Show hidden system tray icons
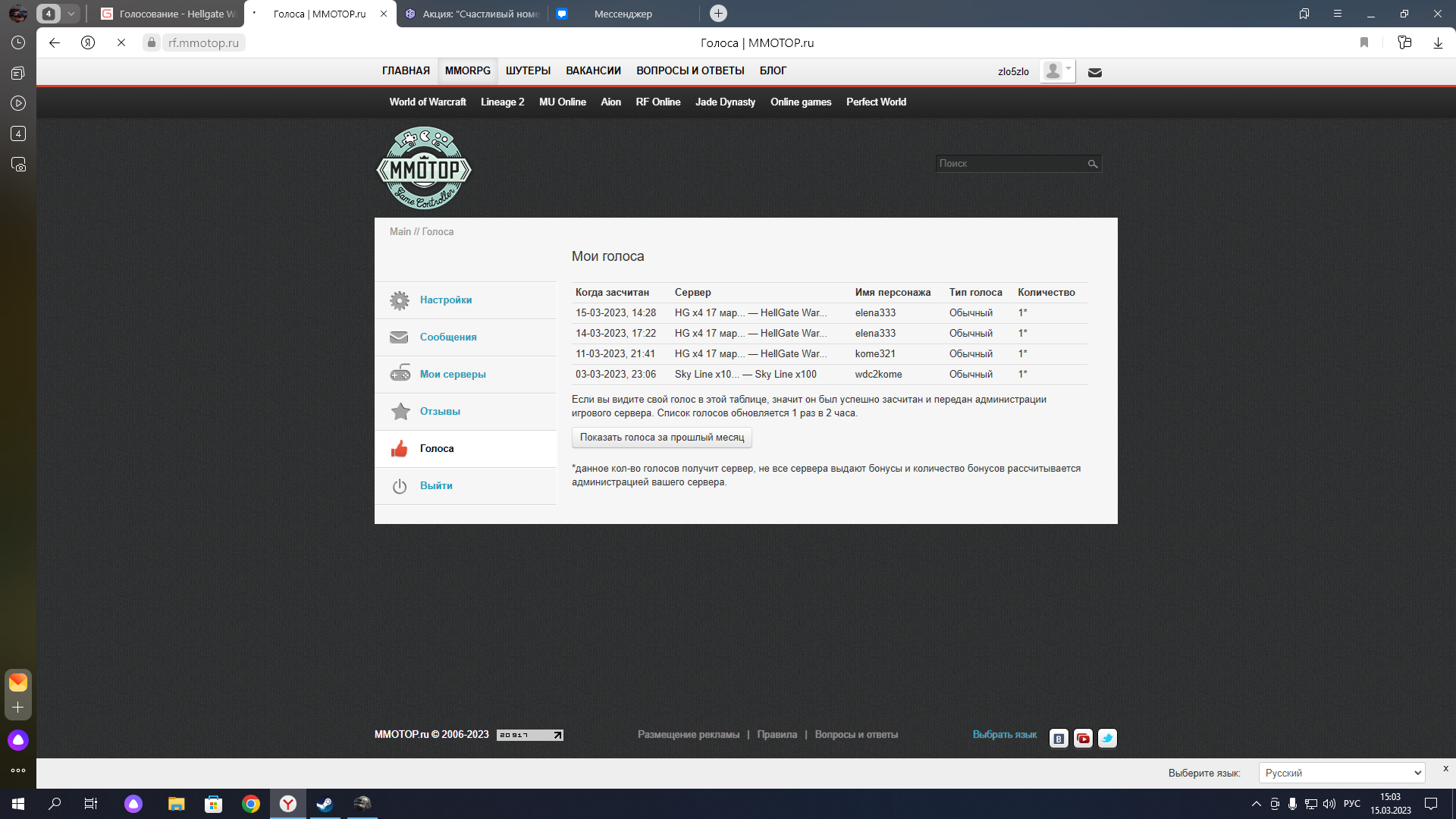Screen dimensions: 1456x819 click(x=1256, y=804)
